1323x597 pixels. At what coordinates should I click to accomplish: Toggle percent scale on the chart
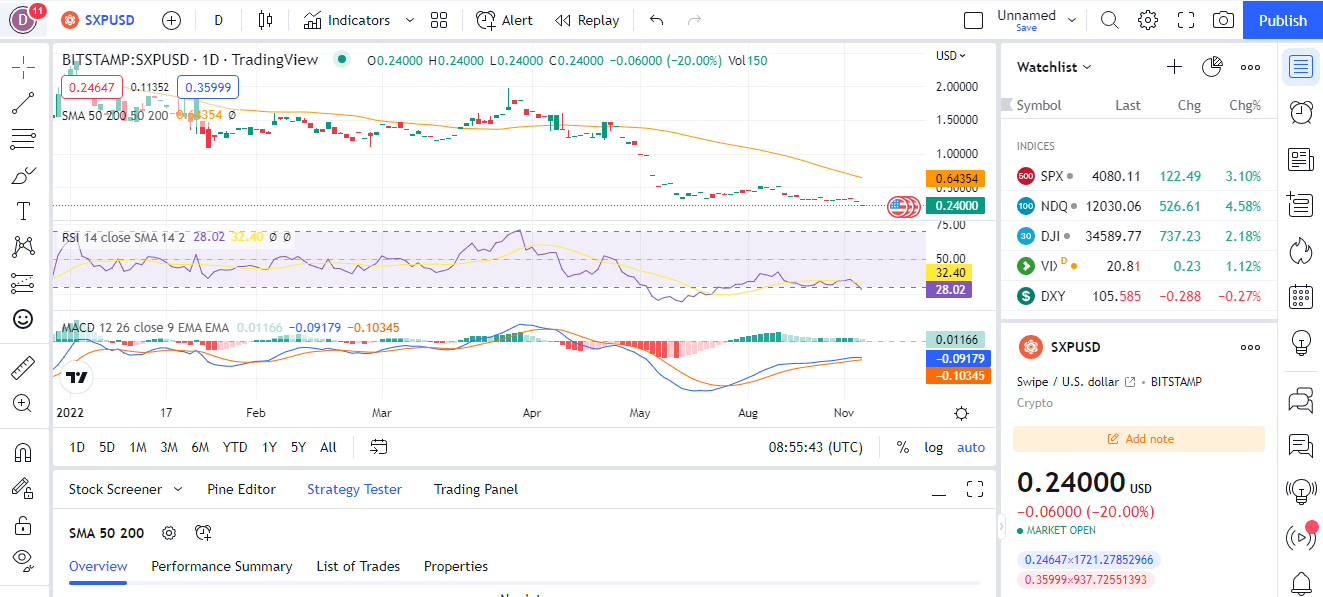903,447
